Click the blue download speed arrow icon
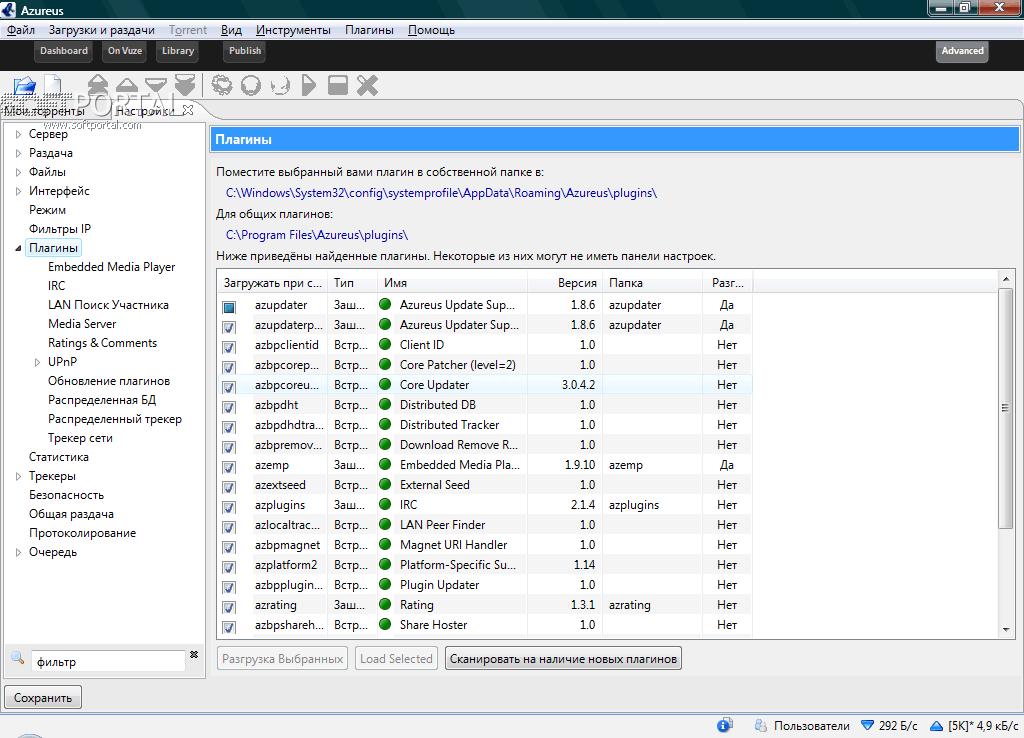 point(867,725)
